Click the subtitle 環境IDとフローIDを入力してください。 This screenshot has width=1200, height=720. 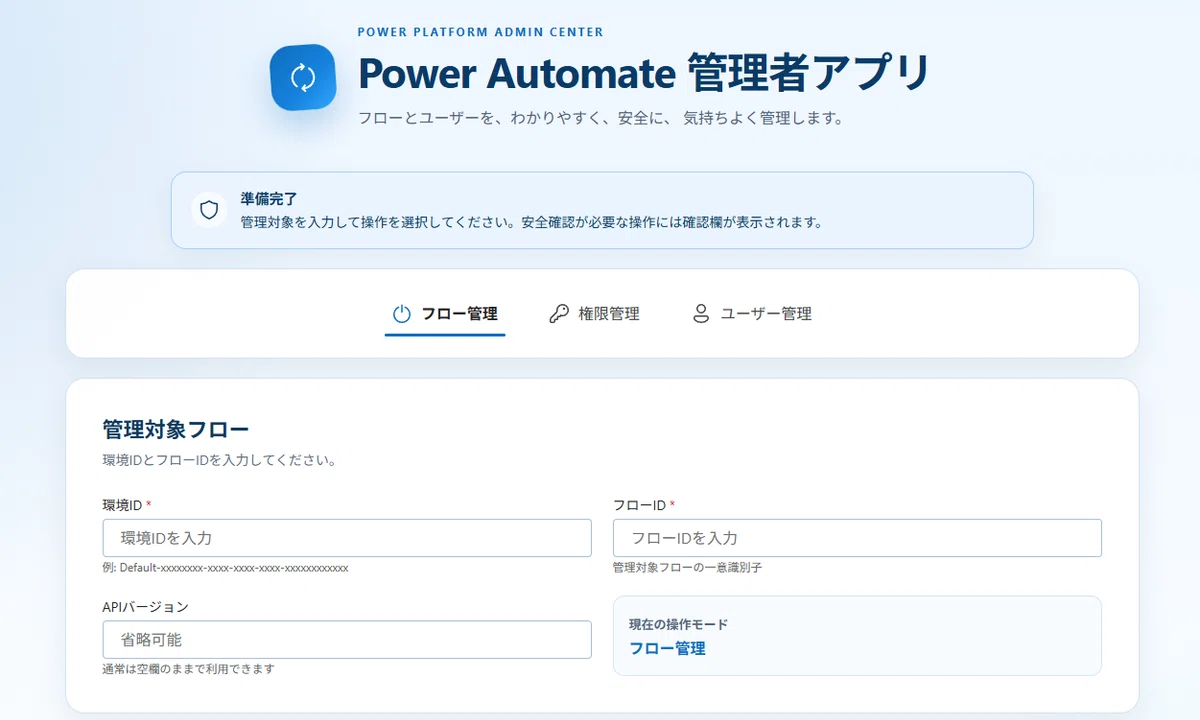(x=219, y=461)
